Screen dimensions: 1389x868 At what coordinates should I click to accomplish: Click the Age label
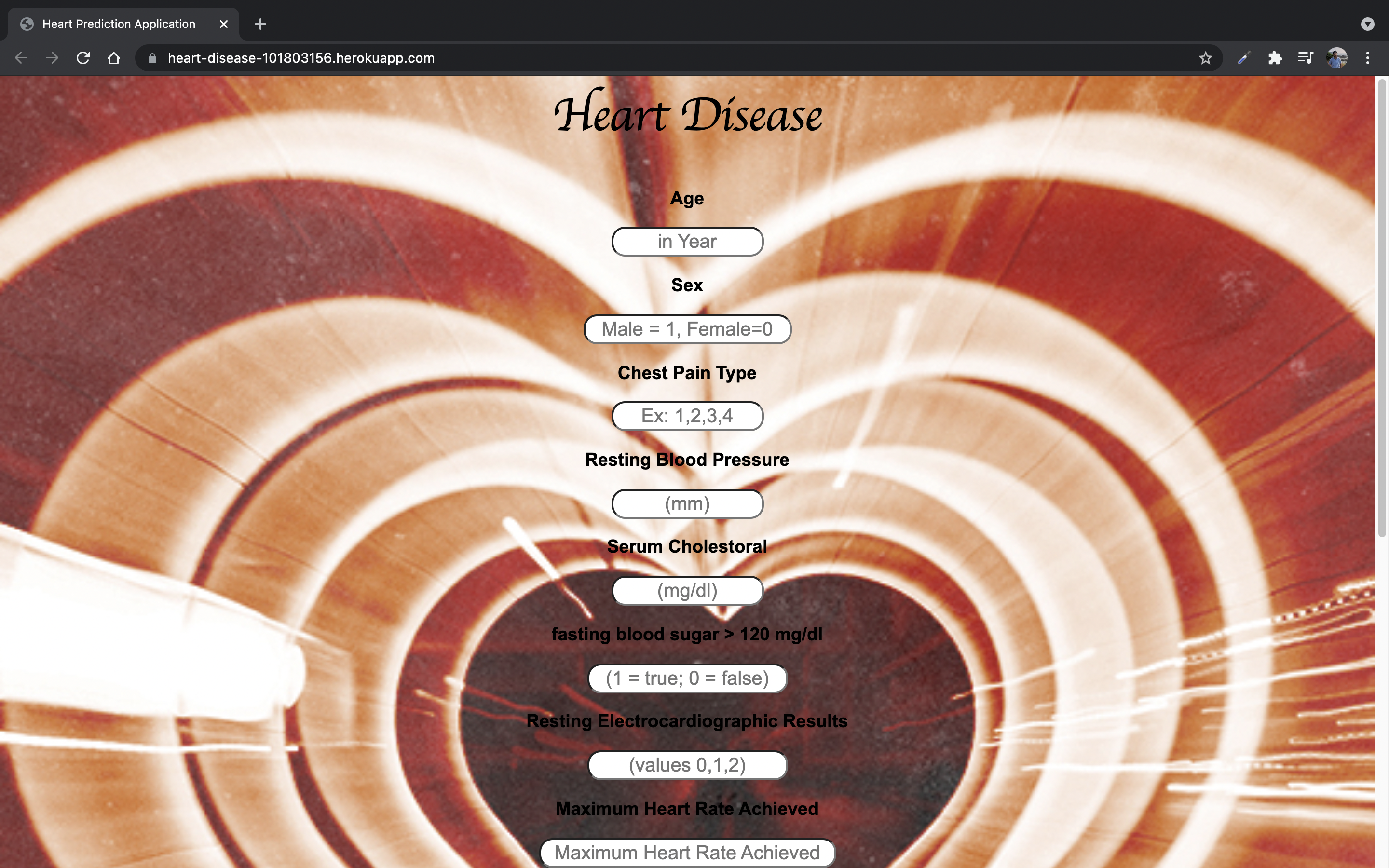pyautogui.click(x=687, y=199)
